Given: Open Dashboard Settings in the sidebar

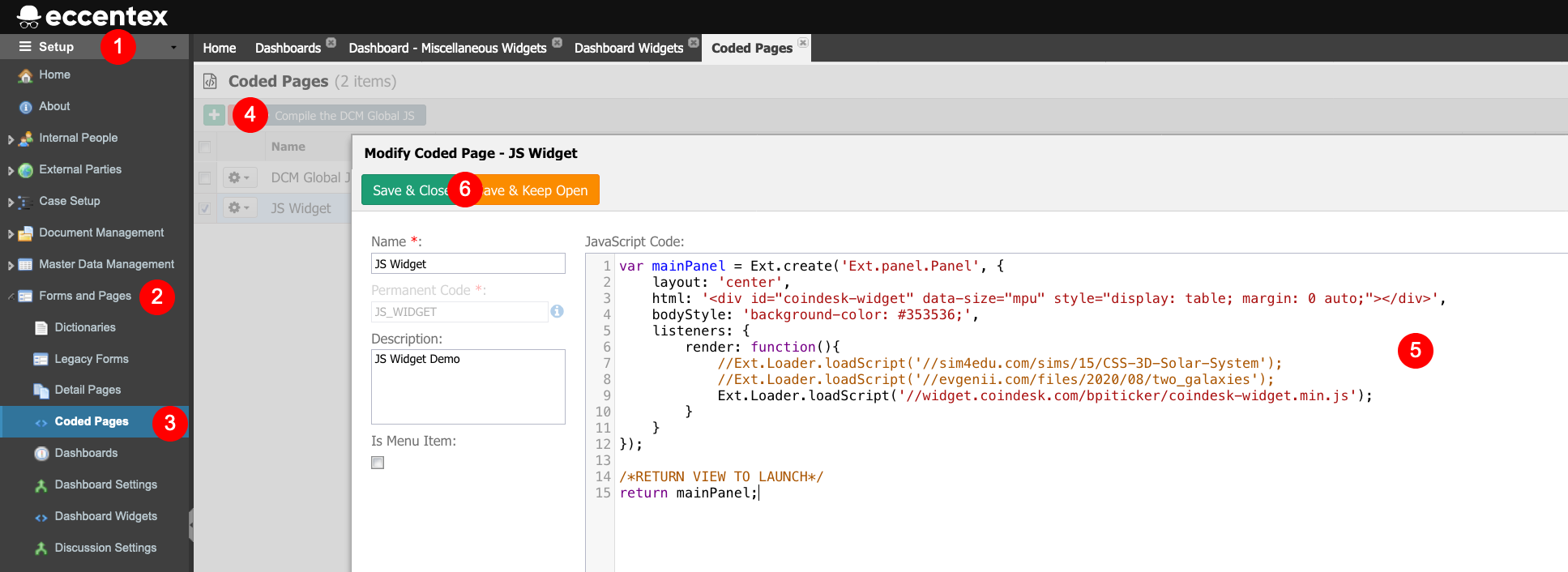Looking at the screenshot, I should pos(106,484).
